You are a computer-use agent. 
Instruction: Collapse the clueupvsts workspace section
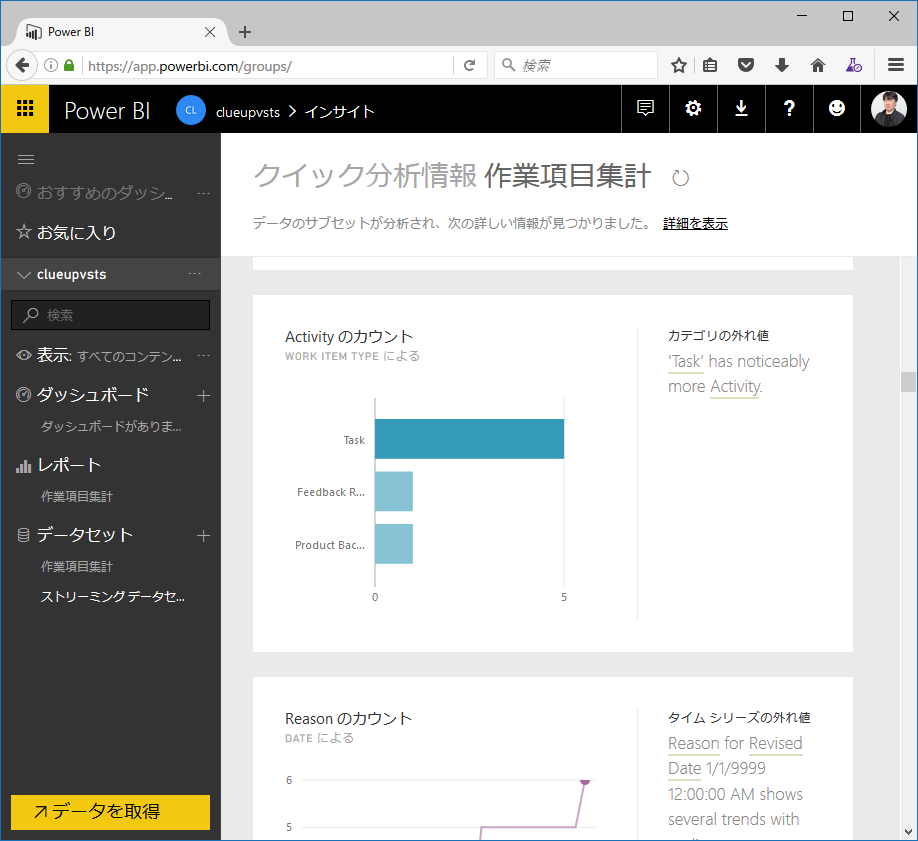24,275
